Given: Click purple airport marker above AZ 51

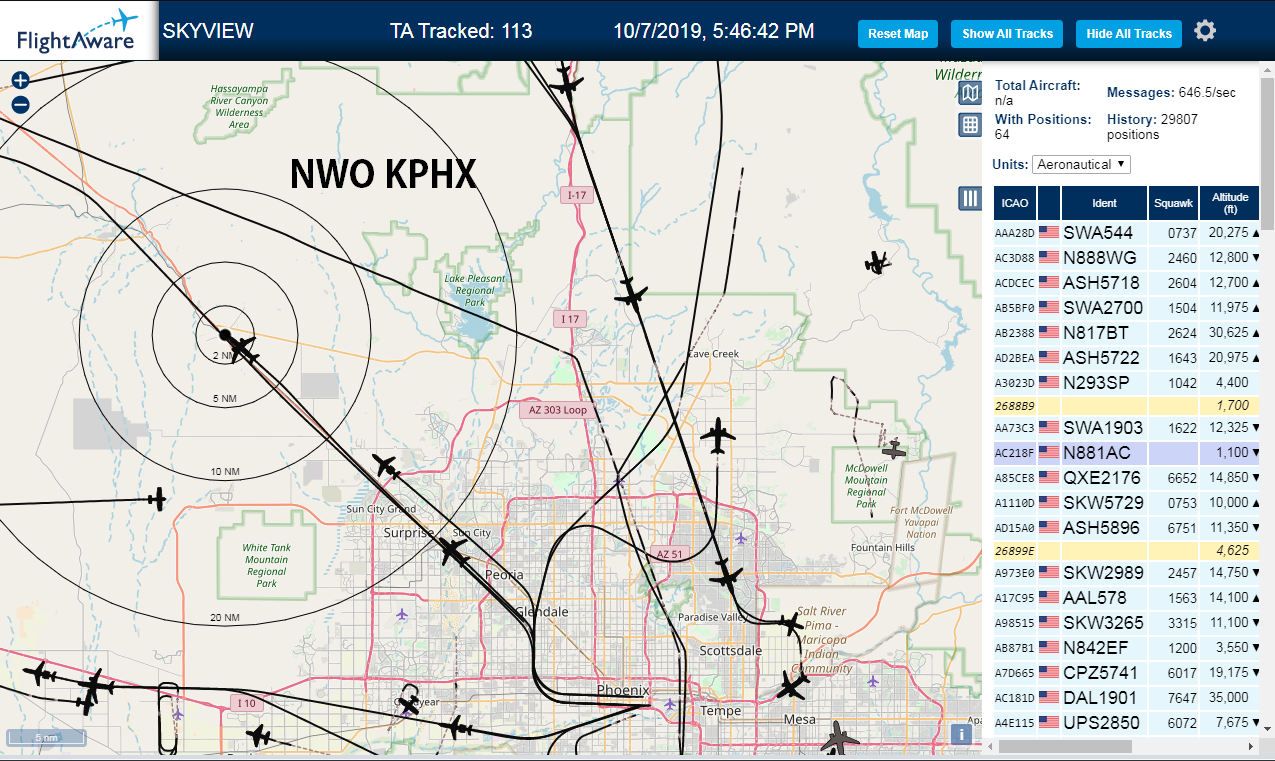Looking at the screenshot, I should 740,538.
